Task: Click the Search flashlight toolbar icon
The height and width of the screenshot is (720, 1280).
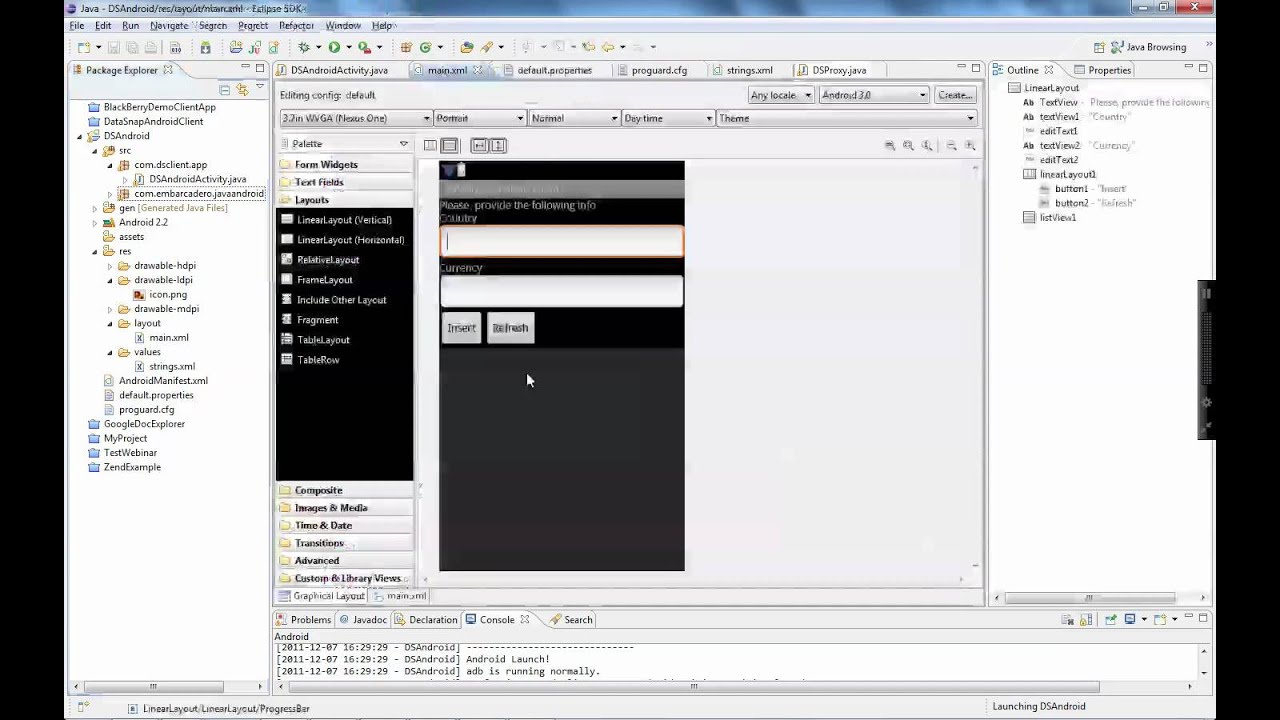Action: [487, 47]
